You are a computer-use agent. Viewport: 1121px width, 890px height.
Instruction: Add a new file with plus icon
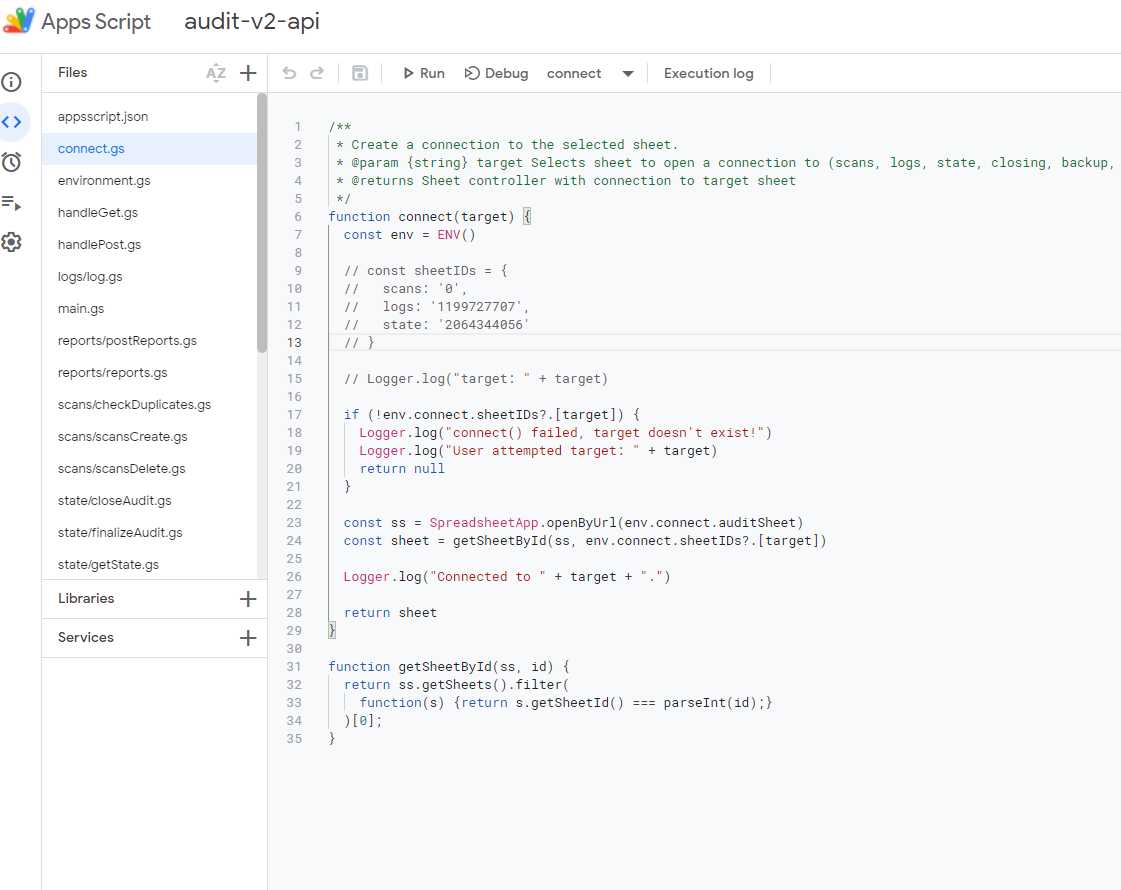(248, 73)
